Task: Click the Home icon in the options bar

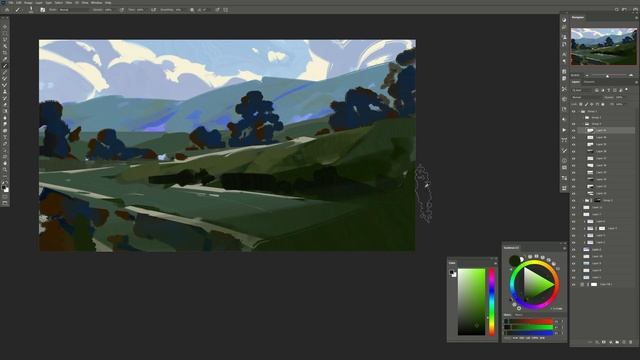Action: [x=7, y=10]
